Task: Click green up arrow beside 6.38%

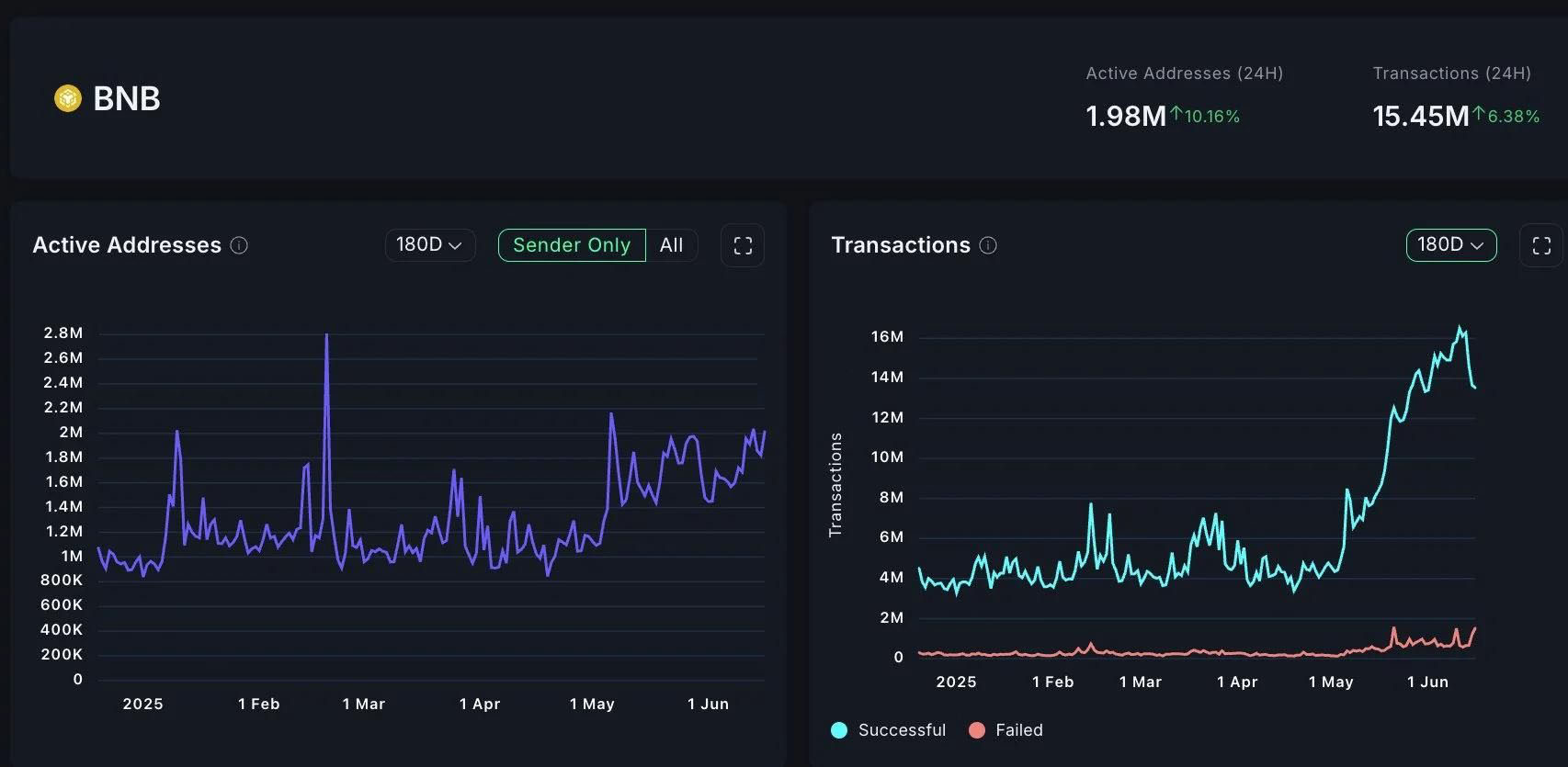Action: click(x=1479, y=114)
